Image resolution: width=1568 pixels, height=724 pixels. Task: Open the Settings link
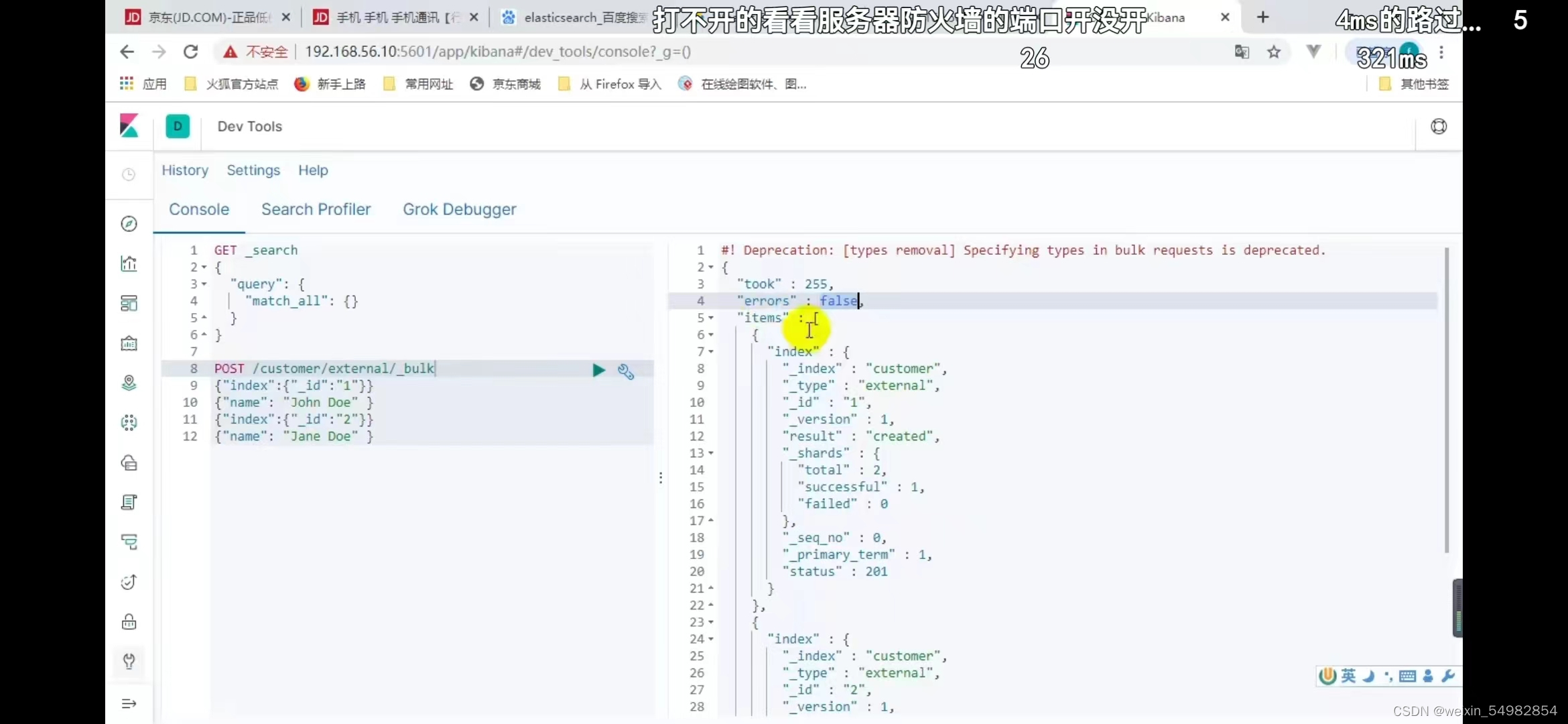tap(253, 170)
